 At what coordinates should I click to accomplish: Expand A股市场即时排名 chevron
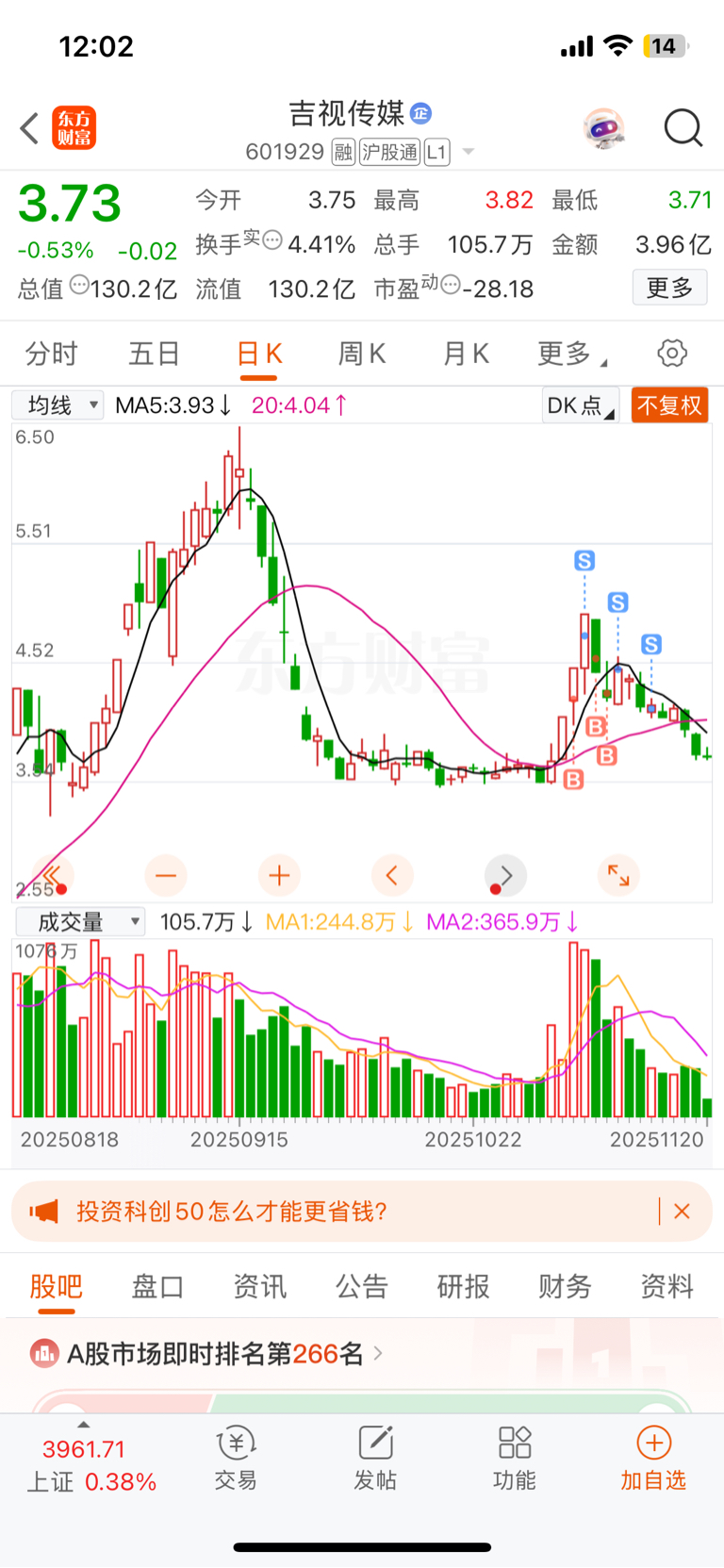click(378, 1354)
